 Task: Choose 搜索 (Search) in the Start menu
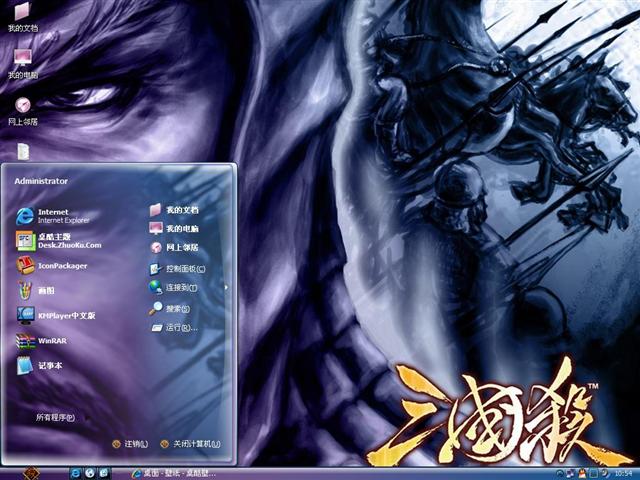[176, 309]
